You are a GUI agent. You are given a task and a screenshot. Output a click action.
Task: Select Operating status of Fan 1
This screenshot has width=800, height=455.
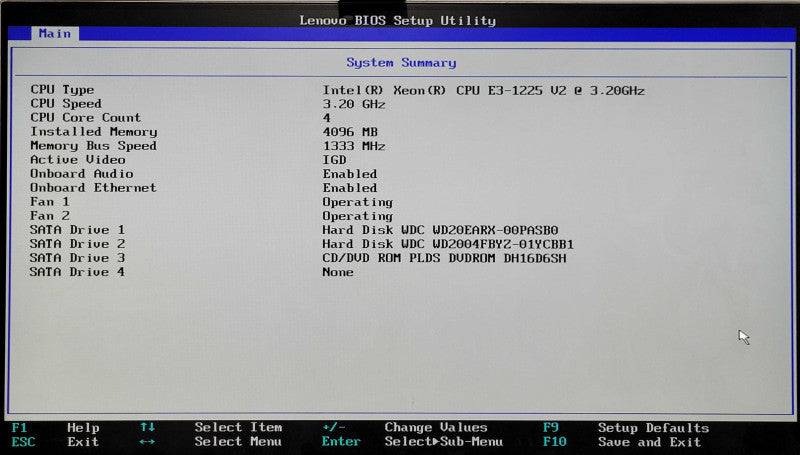pos(357,203)
